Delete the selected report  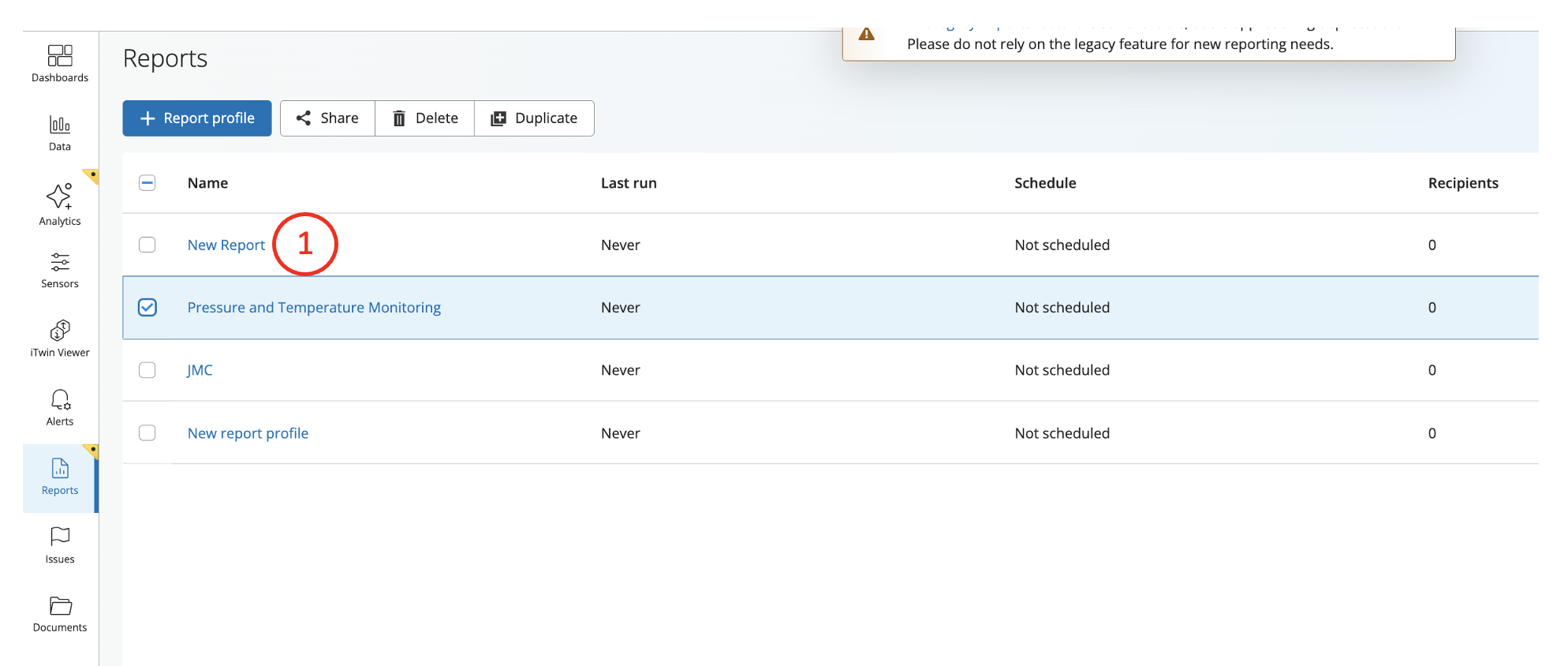click(x=425, y=118)
